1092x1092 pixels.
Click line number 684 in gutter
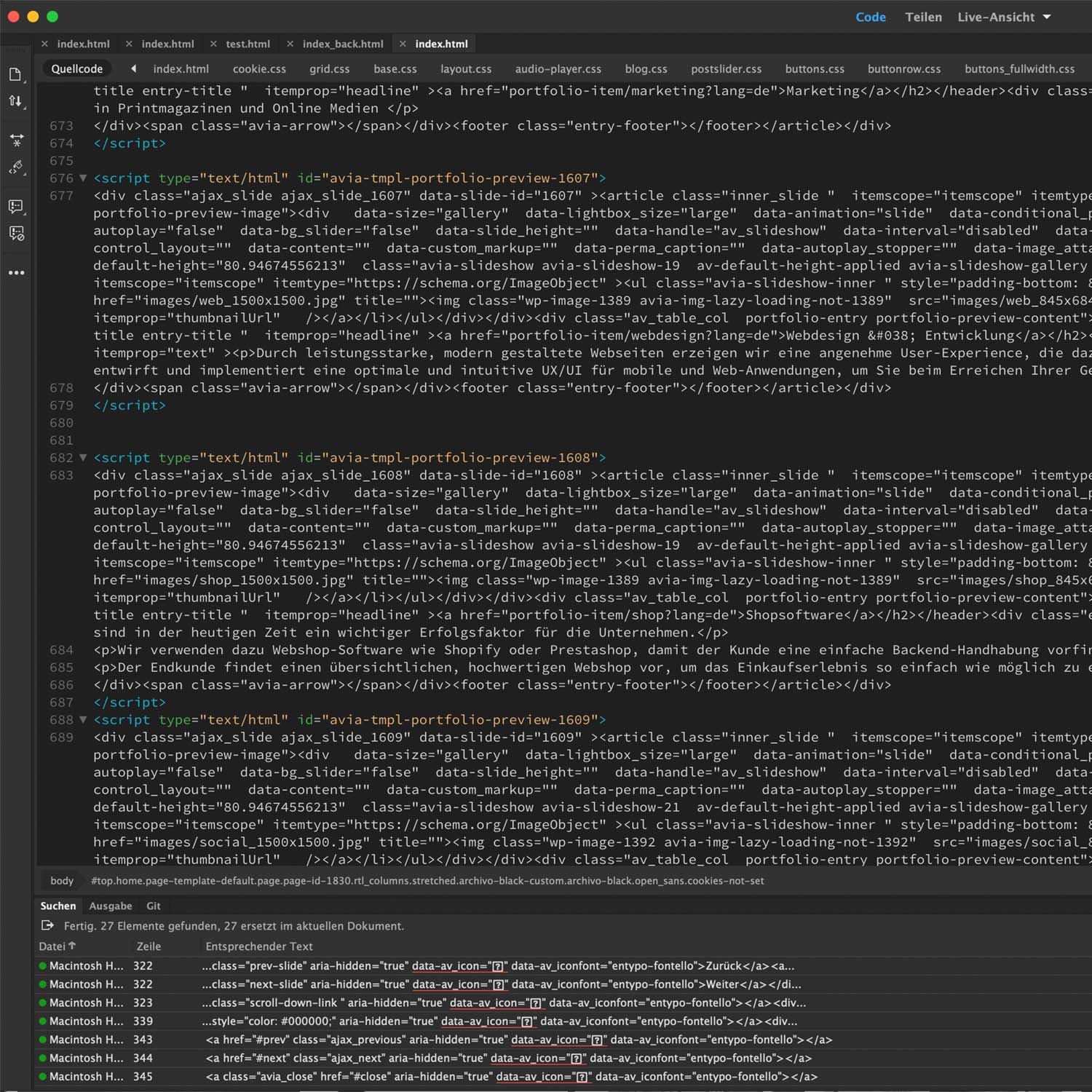[x=61, y=650]
